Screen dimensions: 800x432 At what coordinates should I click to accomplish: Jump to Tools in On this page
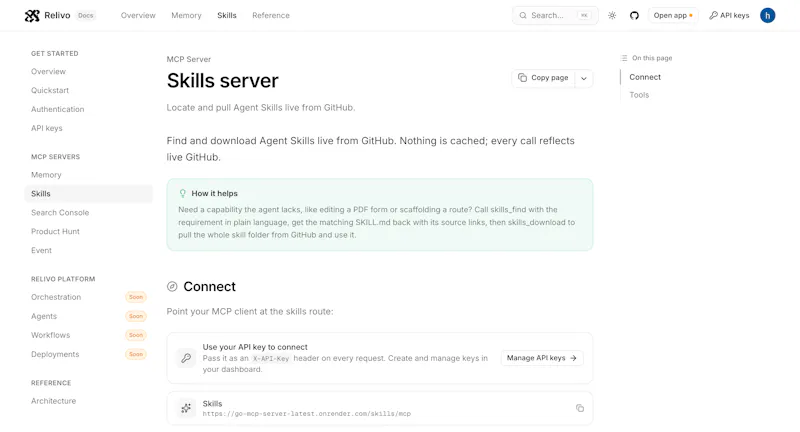[x=639, y=95]
